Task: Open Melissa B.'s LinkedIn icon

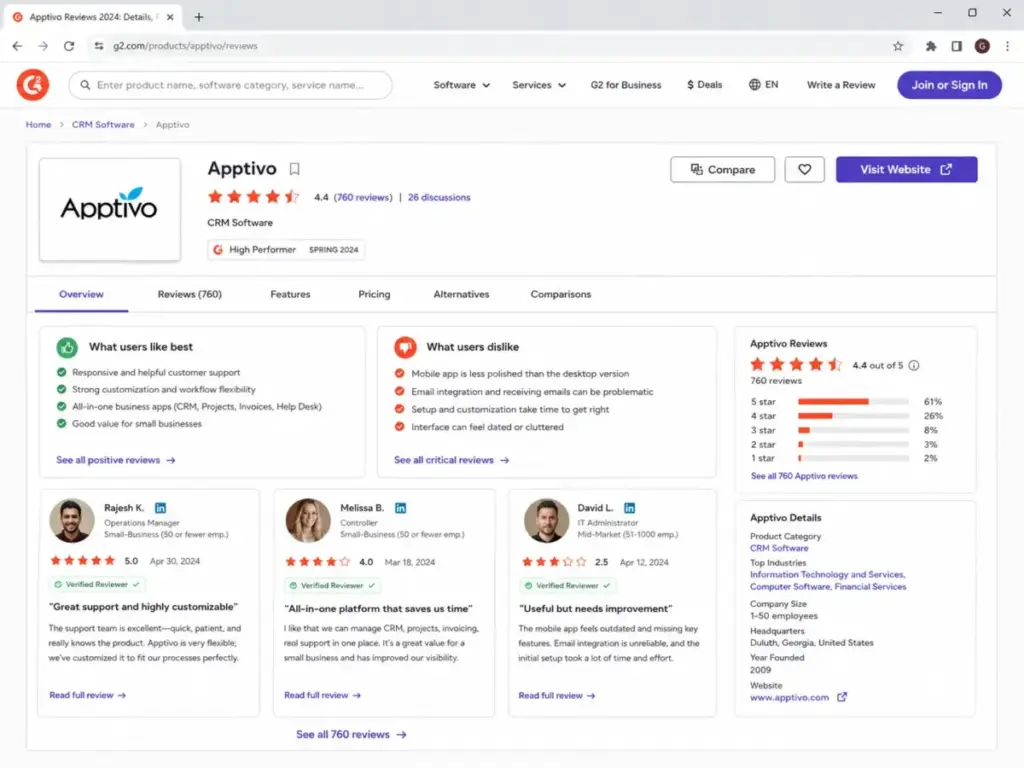Action: click(400, 507)
